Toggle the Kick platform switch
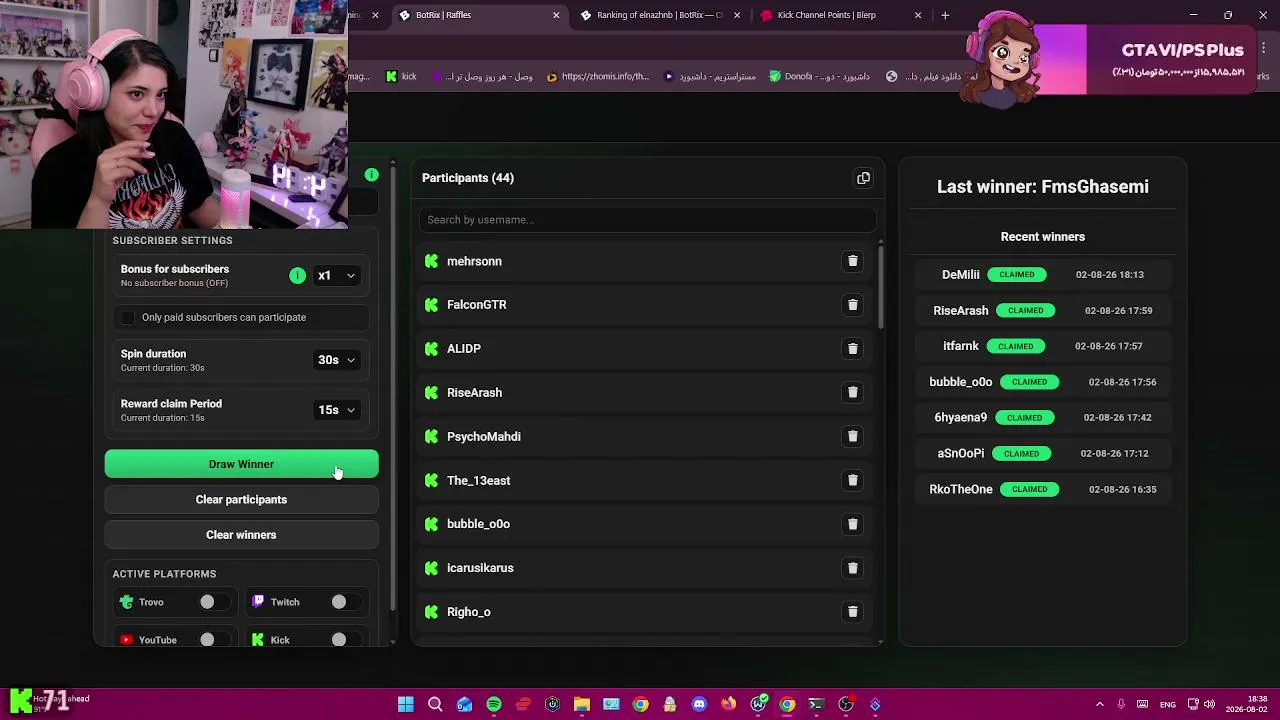Image resolution: width=1280 pixels, height=720 pixels. click(345, 640)
